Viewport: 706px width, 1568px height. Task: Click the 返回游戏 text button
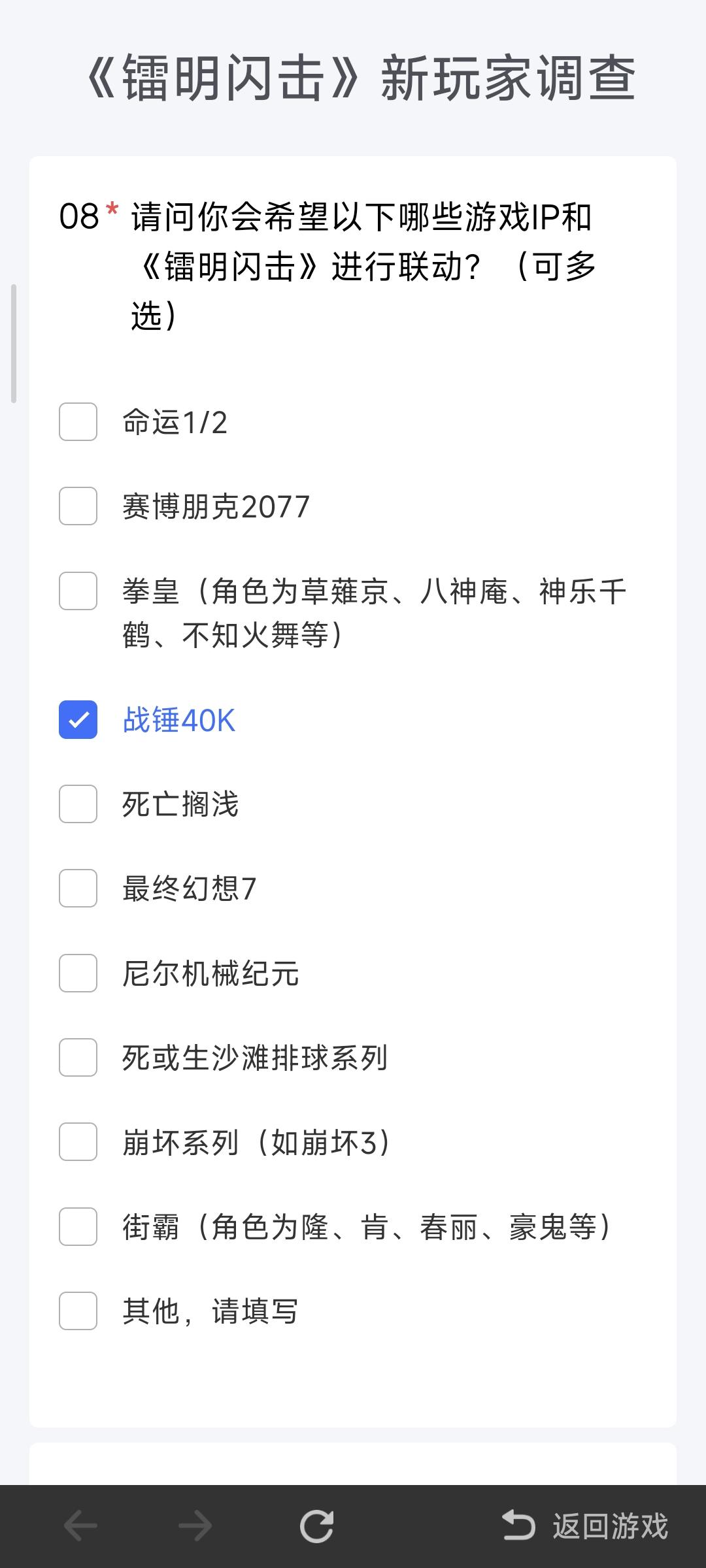click(611, 1527)
